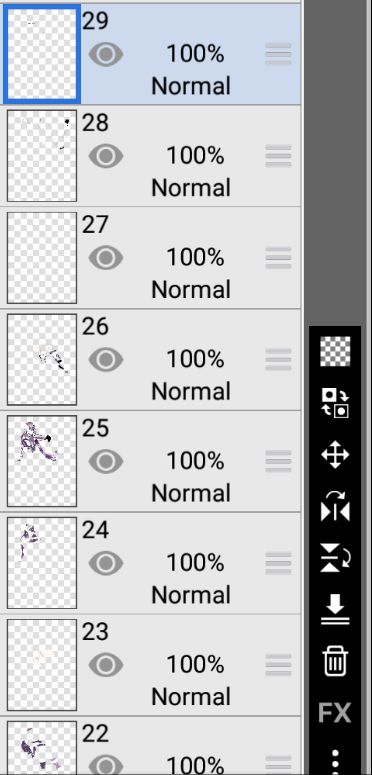The image size is (372, 775).
Task: Open the Normal blend mode of layer 28
Action: coord(191,188)
